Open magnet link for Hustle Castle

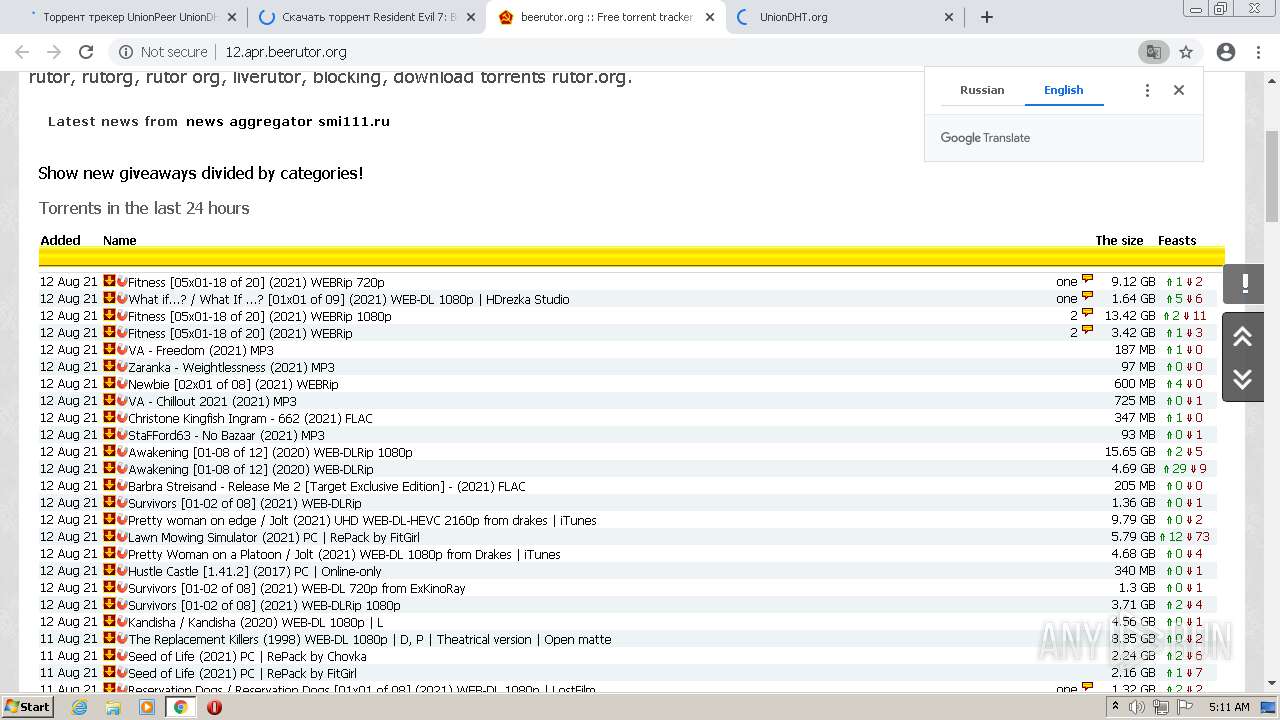coord(122,570)
